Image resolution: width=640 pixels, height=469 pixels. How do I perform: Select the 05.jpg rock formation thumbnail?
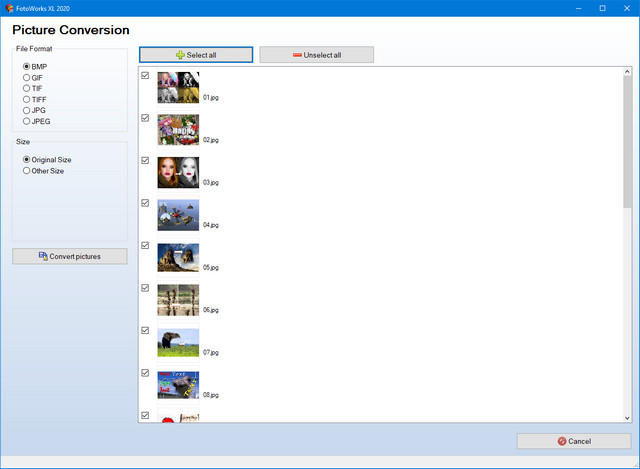coord(178,257)
